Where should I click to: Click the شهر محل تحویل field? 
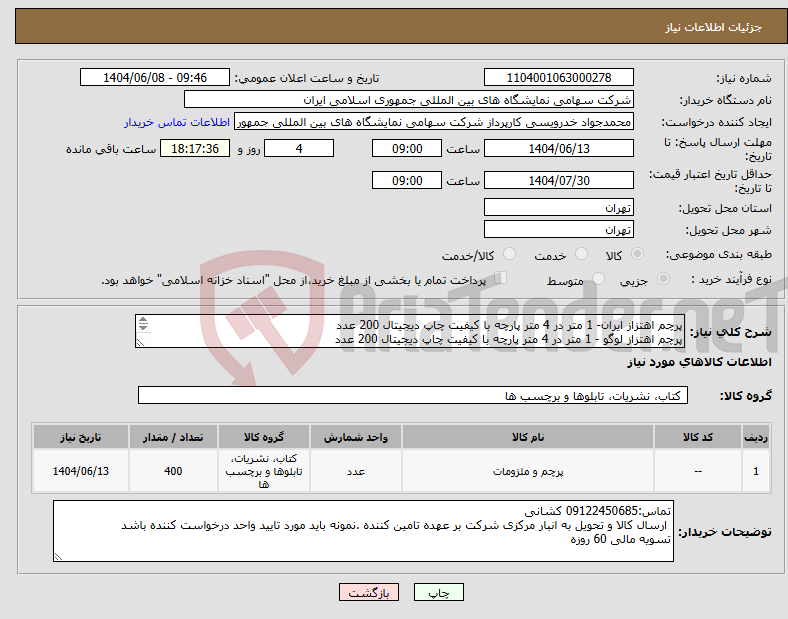click(x=558, y=229)
